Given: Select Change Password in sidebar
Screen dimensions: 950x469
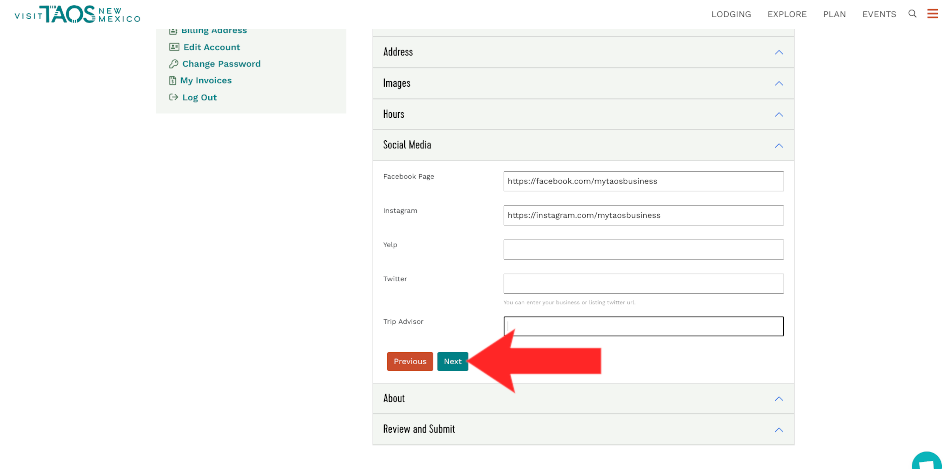Looking at the screenshot, I should (221, 64).
